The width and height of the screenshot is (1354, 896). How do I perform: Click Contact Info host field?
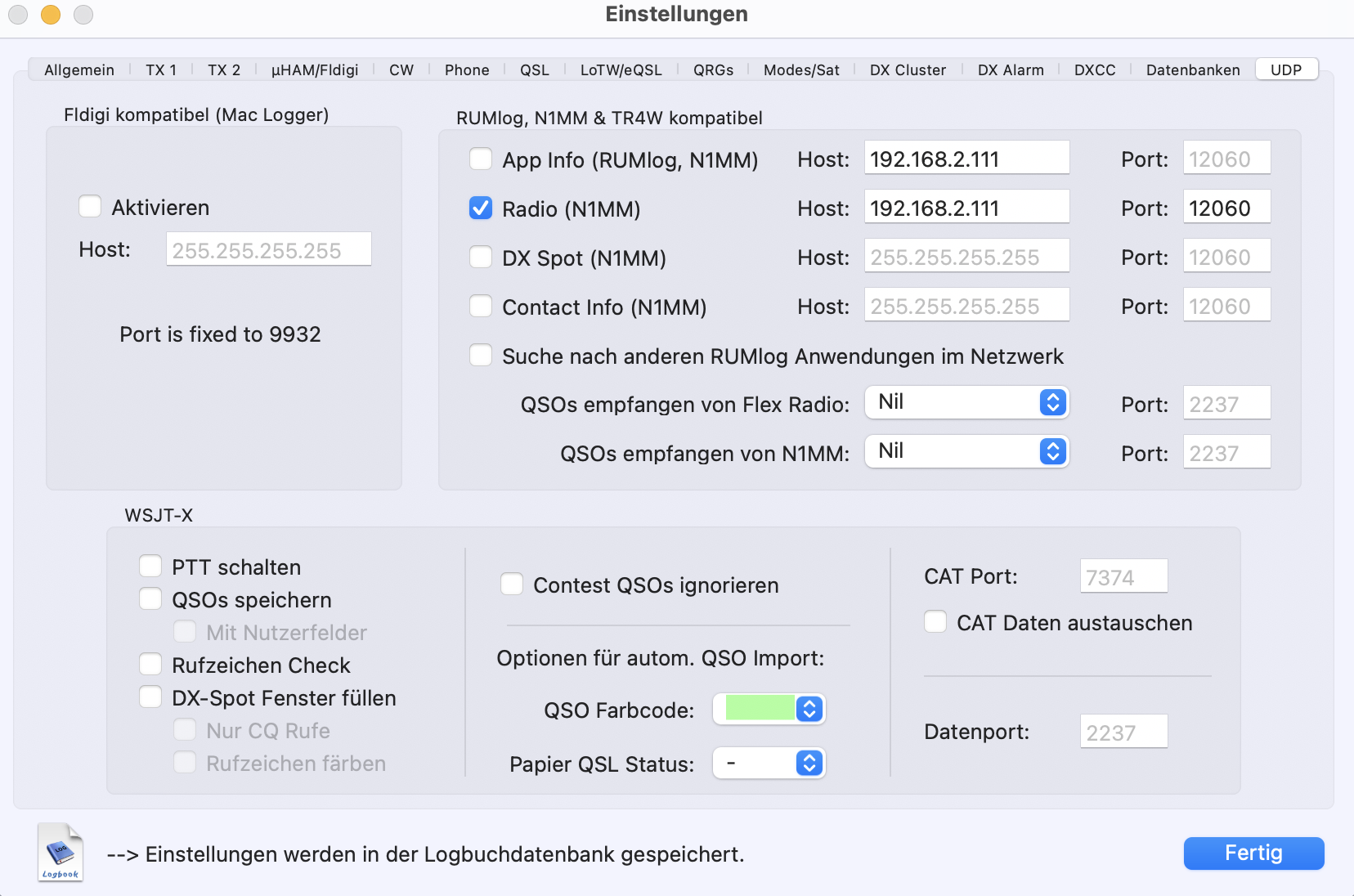point(967,305)
